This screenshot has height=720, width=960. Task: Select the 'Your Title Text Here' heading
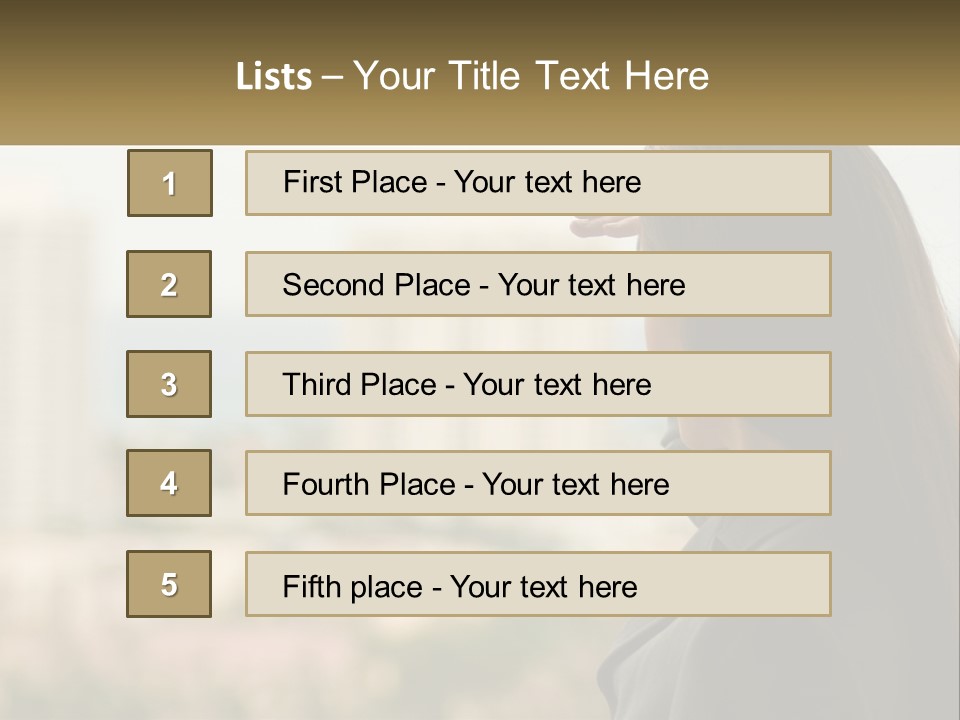(x=531, y=77)
